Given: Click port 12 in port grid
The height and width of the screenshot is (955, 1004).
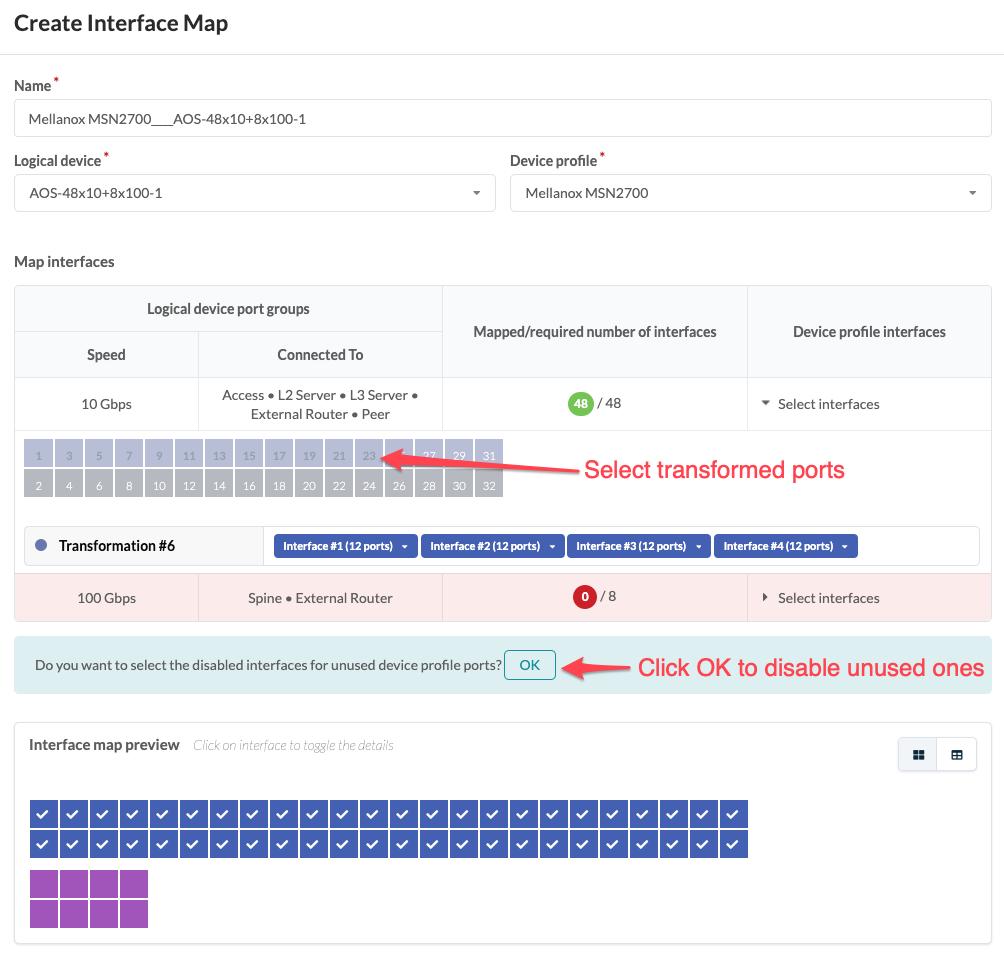Looking at the screenshot, I should [x=189, y=486].
